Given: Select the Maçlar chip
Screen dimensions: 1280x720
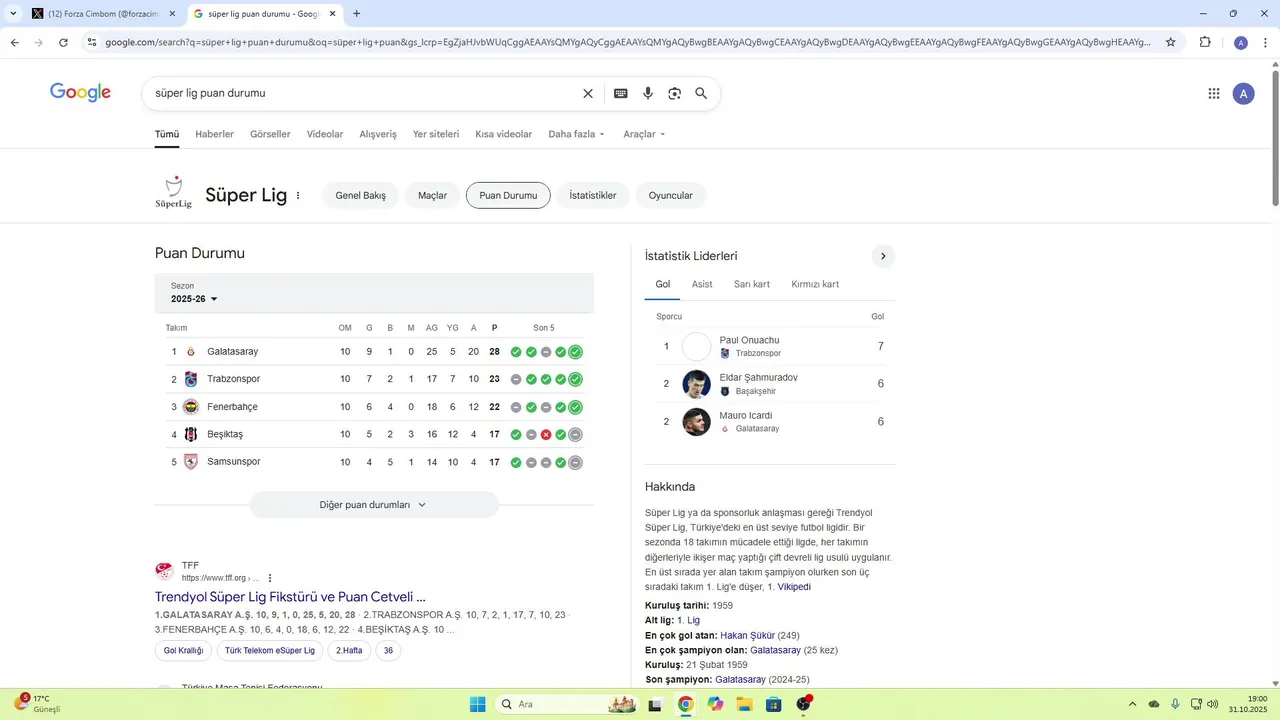Looking at the screenshot, I should tap(432, 195).
